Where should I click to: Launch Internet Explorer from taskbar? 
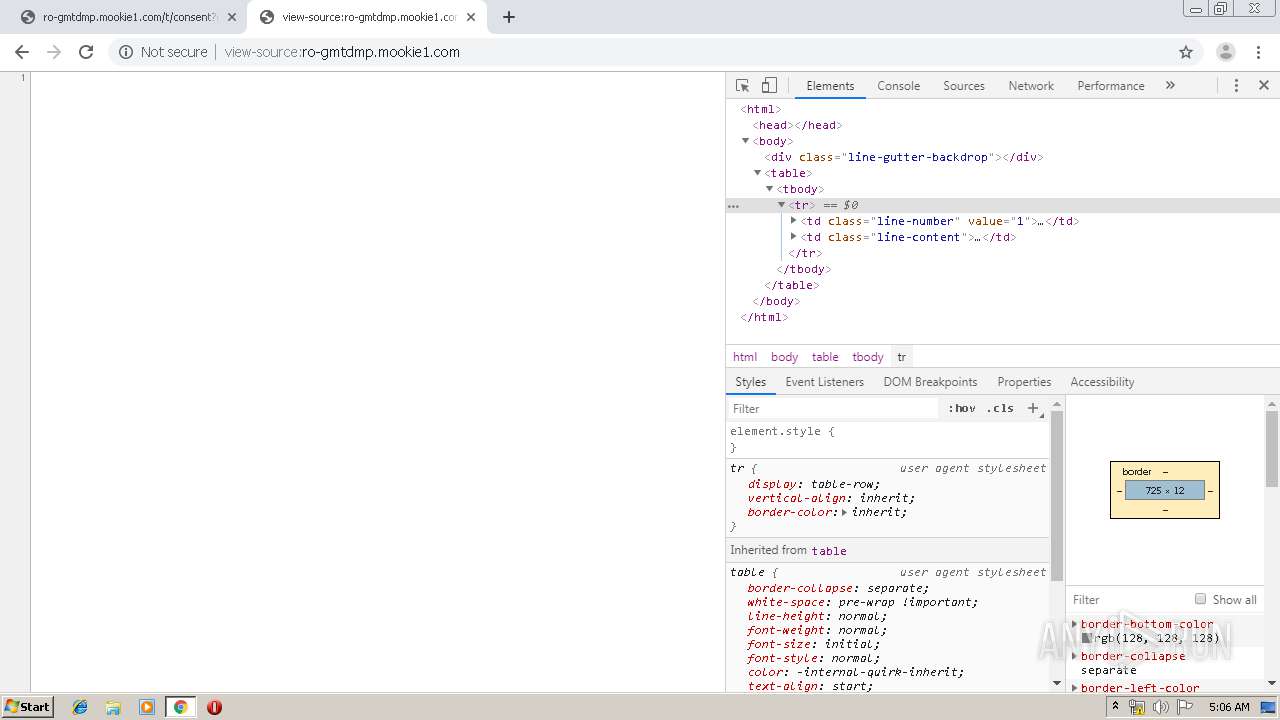pyautogui.click(x=80, y=707)
